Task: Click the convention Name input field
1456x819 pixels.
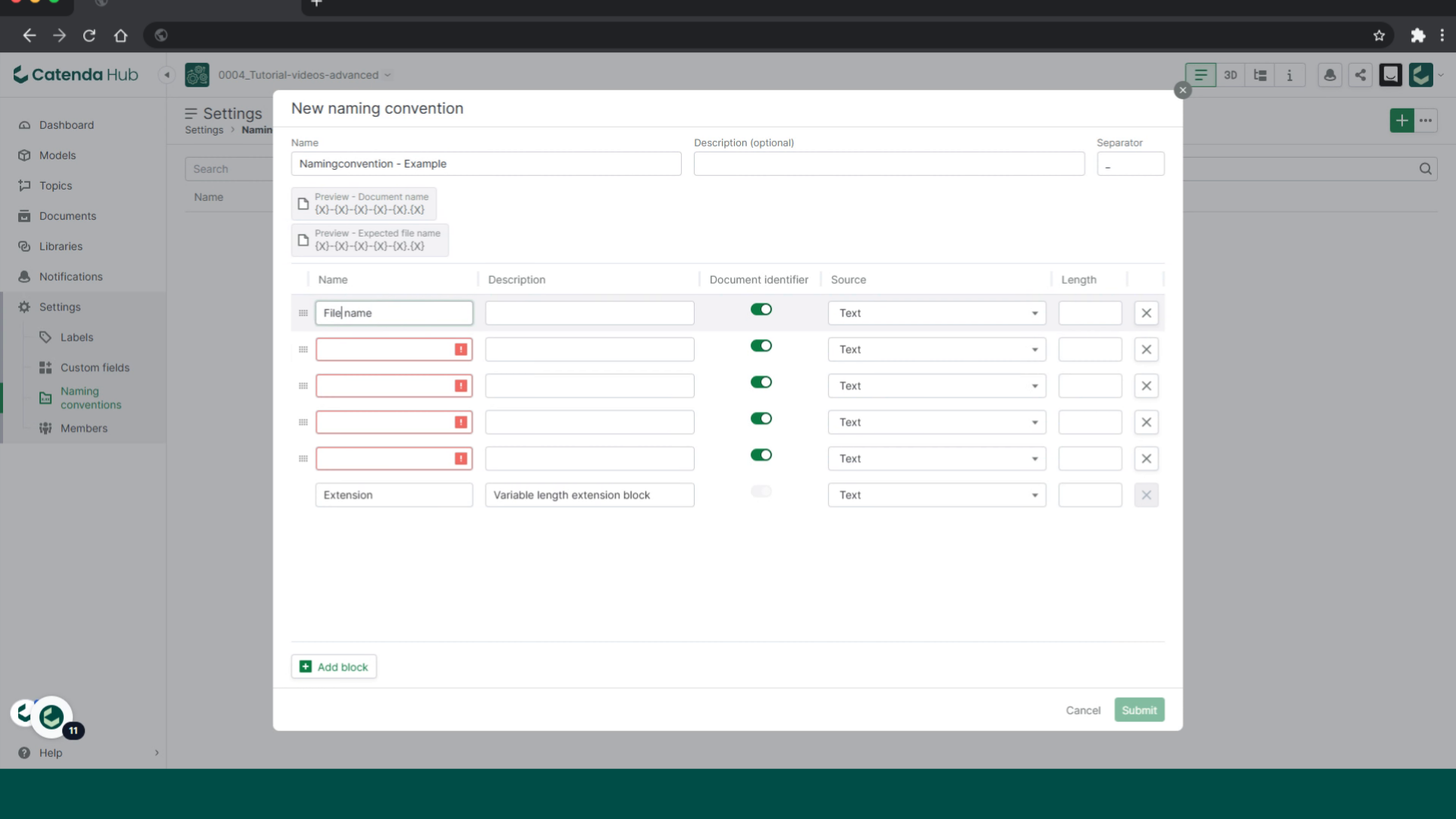Action: (x=486, y=164)
